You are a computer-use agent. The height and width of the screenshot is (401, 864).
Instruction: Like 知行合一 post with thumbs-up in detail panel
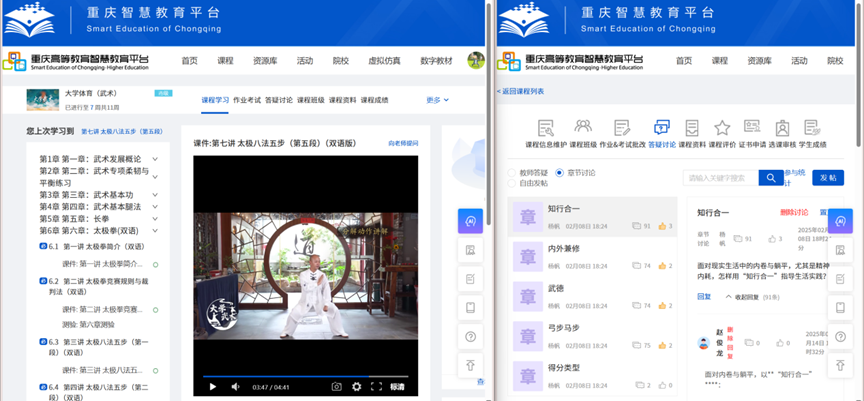(771, 239)
